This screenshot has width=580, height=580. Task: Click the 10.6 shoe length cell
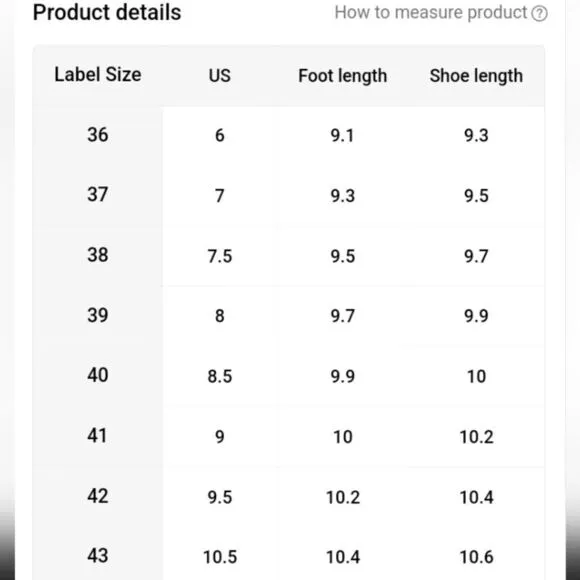pyautogui.click(x=476, y=557)
